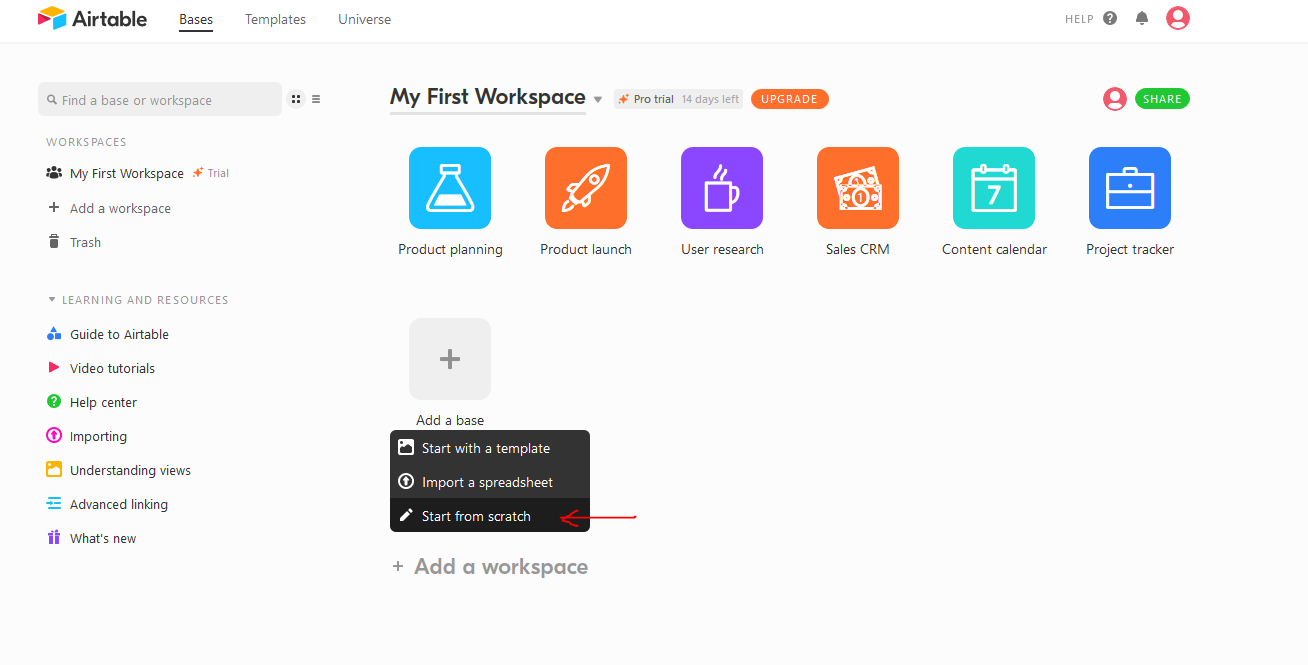The image size is (1308, 665).
Task: Click the Video tutorials play icon
Action: pos(54,368)
